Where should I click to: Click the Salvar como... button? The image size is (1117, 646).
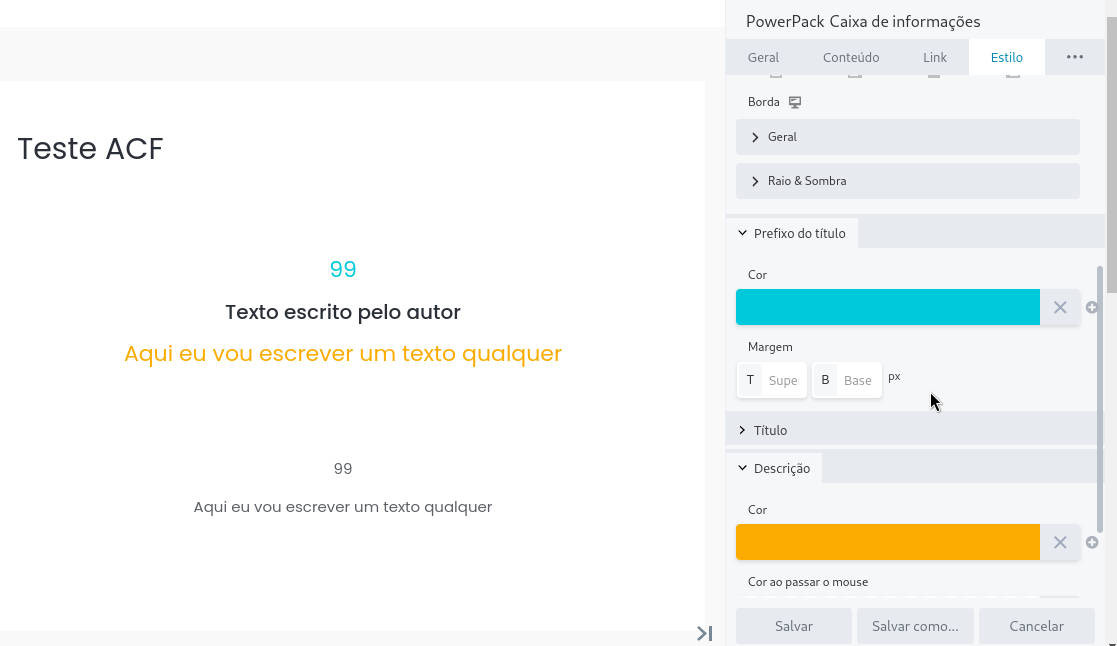pyautogui.click(x=915, y=626)
